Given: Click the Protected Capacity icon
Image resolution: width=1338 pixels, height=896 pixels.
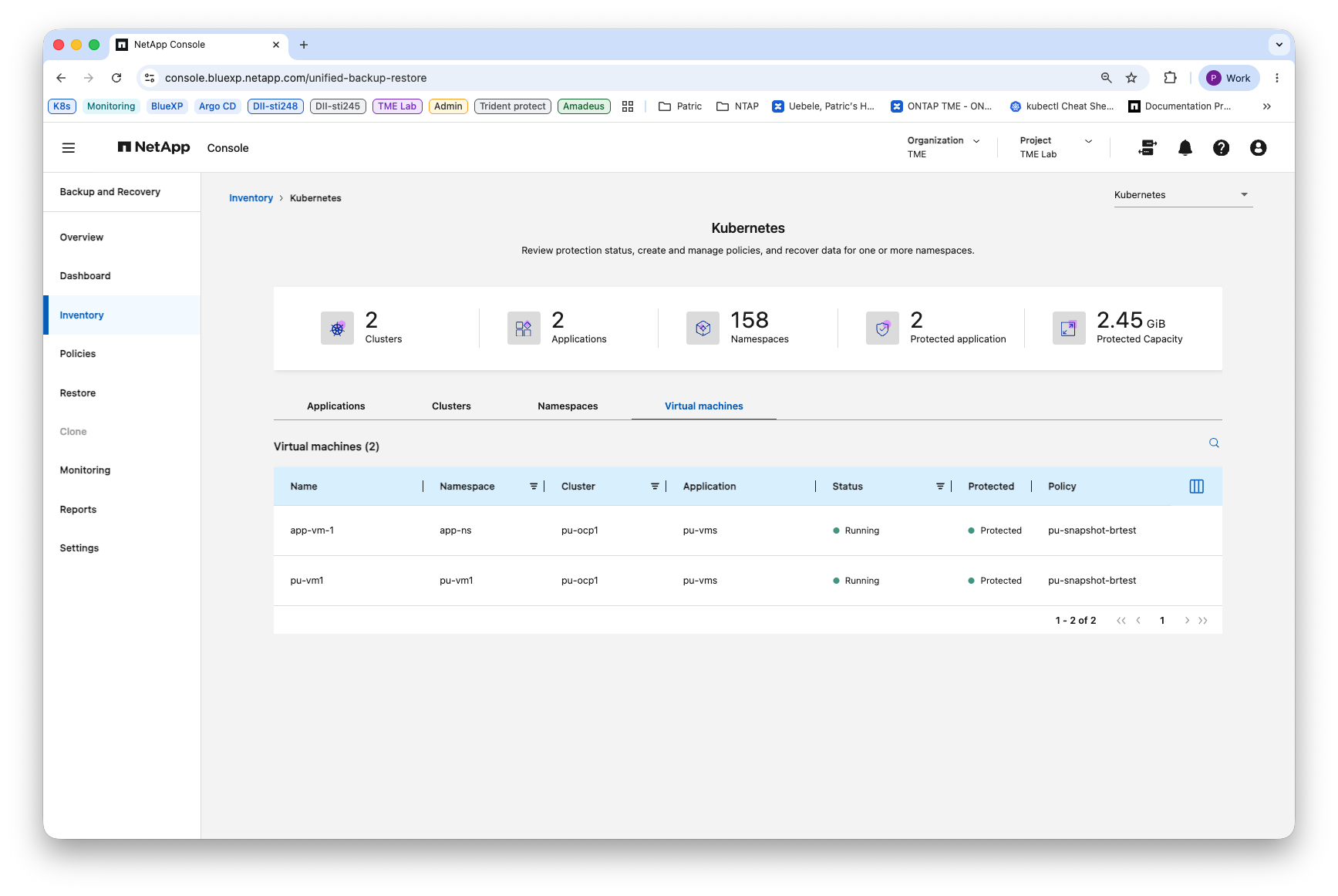Looking at the screenshot, I should (x=1069, y=328).
